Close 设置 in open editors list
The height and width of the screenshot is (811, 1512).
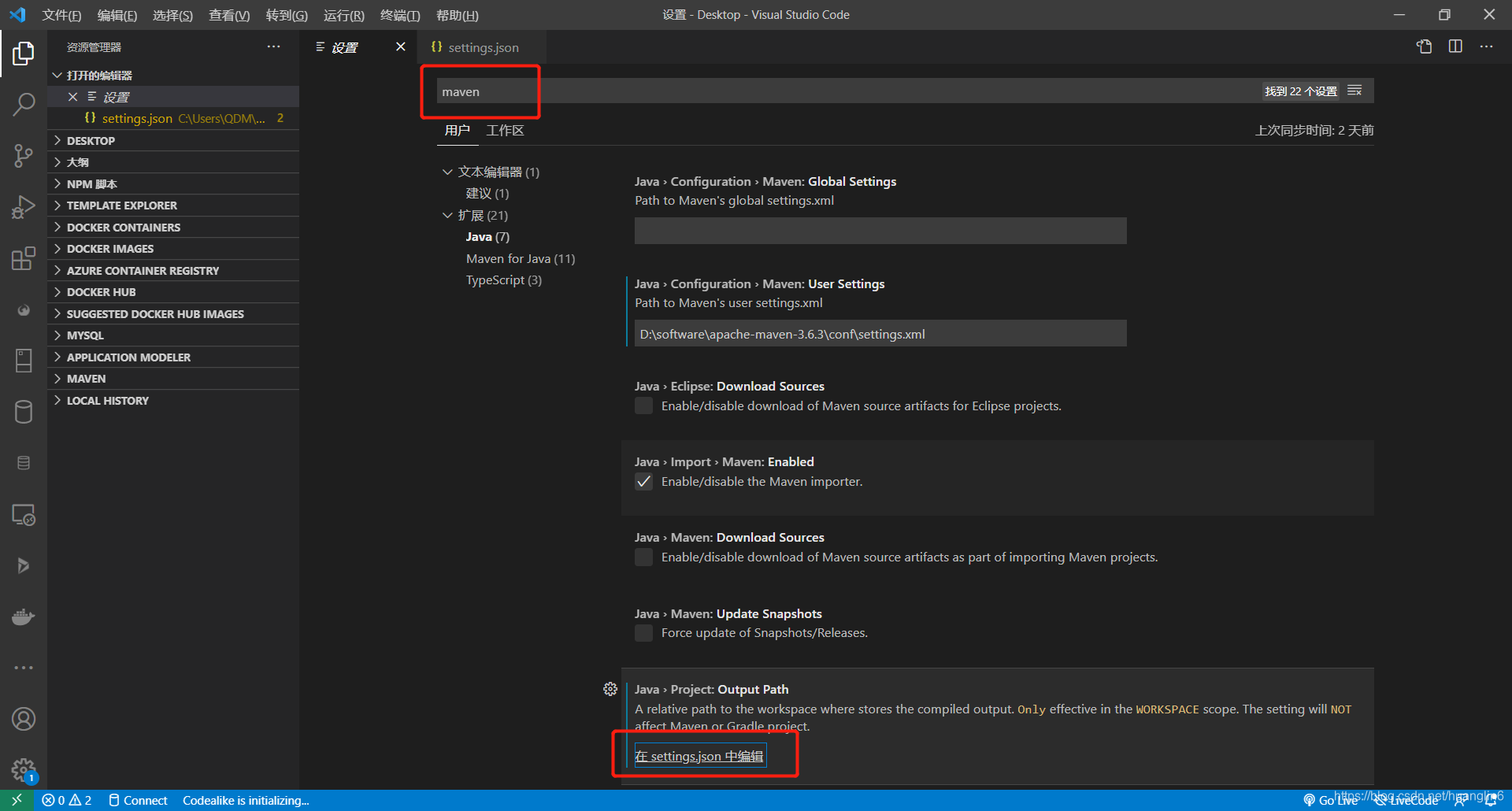coord(72,97)
